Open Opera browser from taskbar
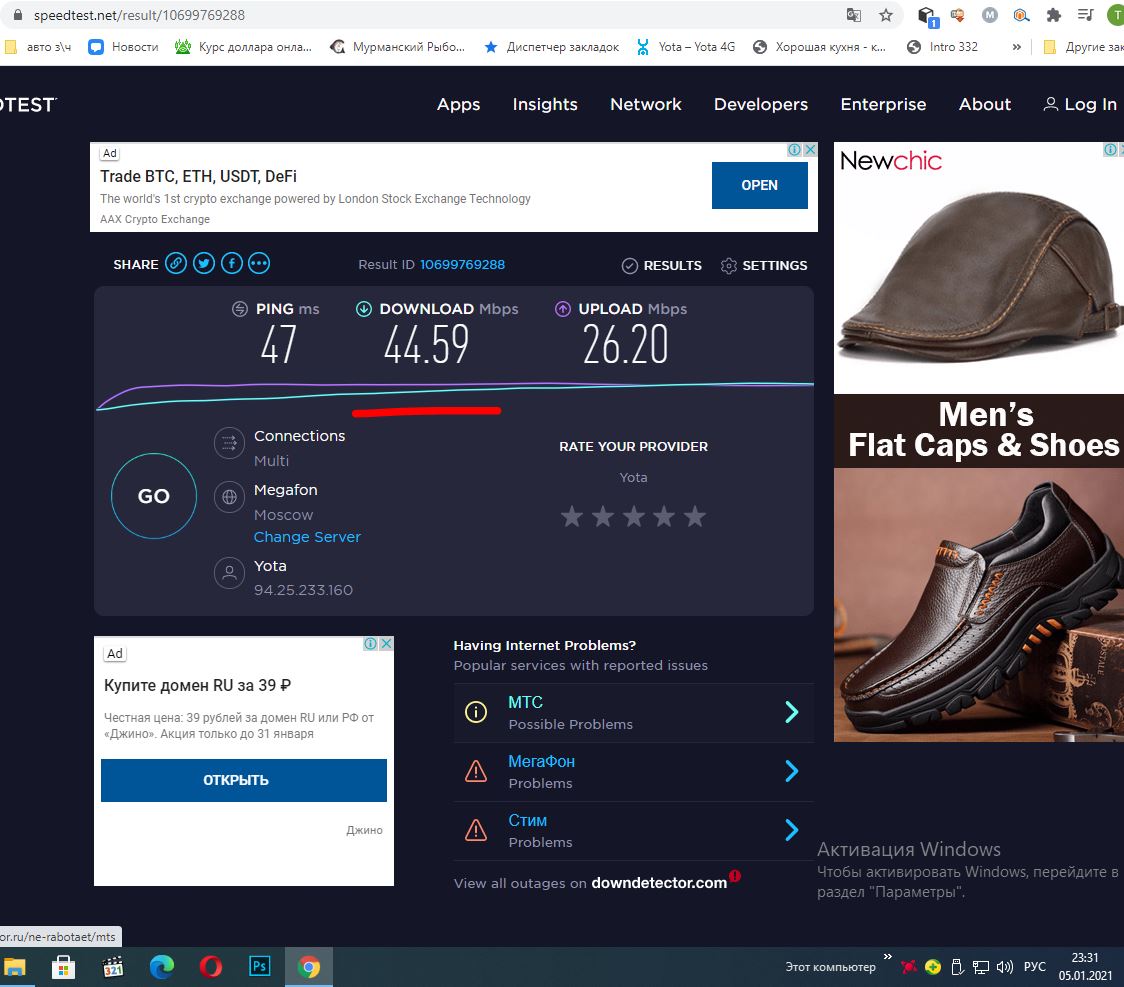The height and width of the screenshot is (987, 1124). 210,967
